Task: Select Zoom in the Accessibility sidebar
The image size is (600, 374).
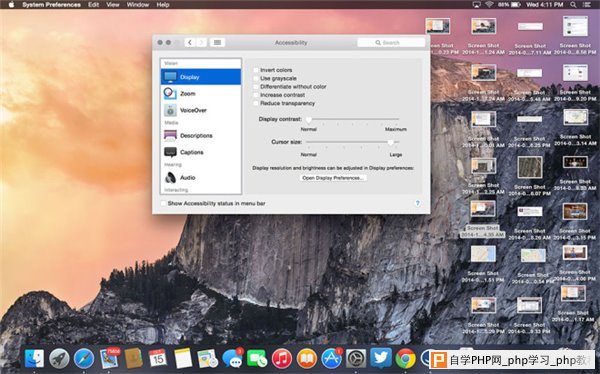Action: (x=201, y=93)
